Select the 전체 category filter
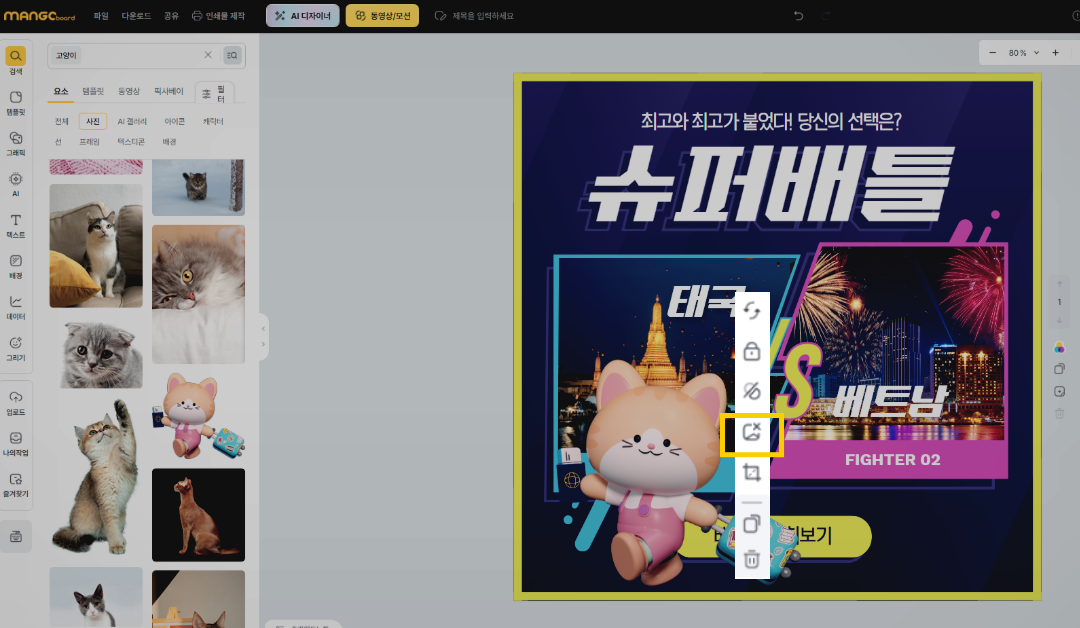This screenshot has height=628, width=1080. (x=62, y=121)
